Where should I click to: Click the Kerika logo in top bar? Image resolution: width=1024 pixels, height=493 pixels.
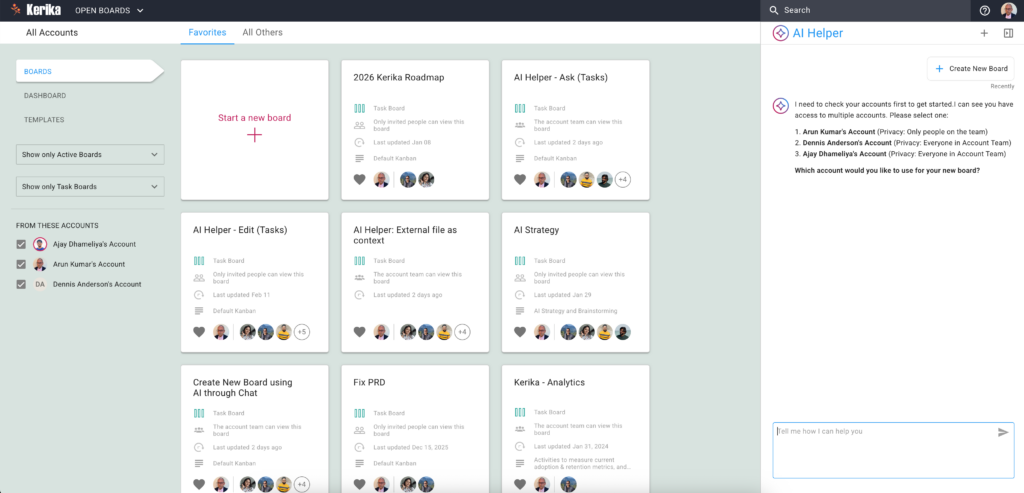[x=37, y=10]
